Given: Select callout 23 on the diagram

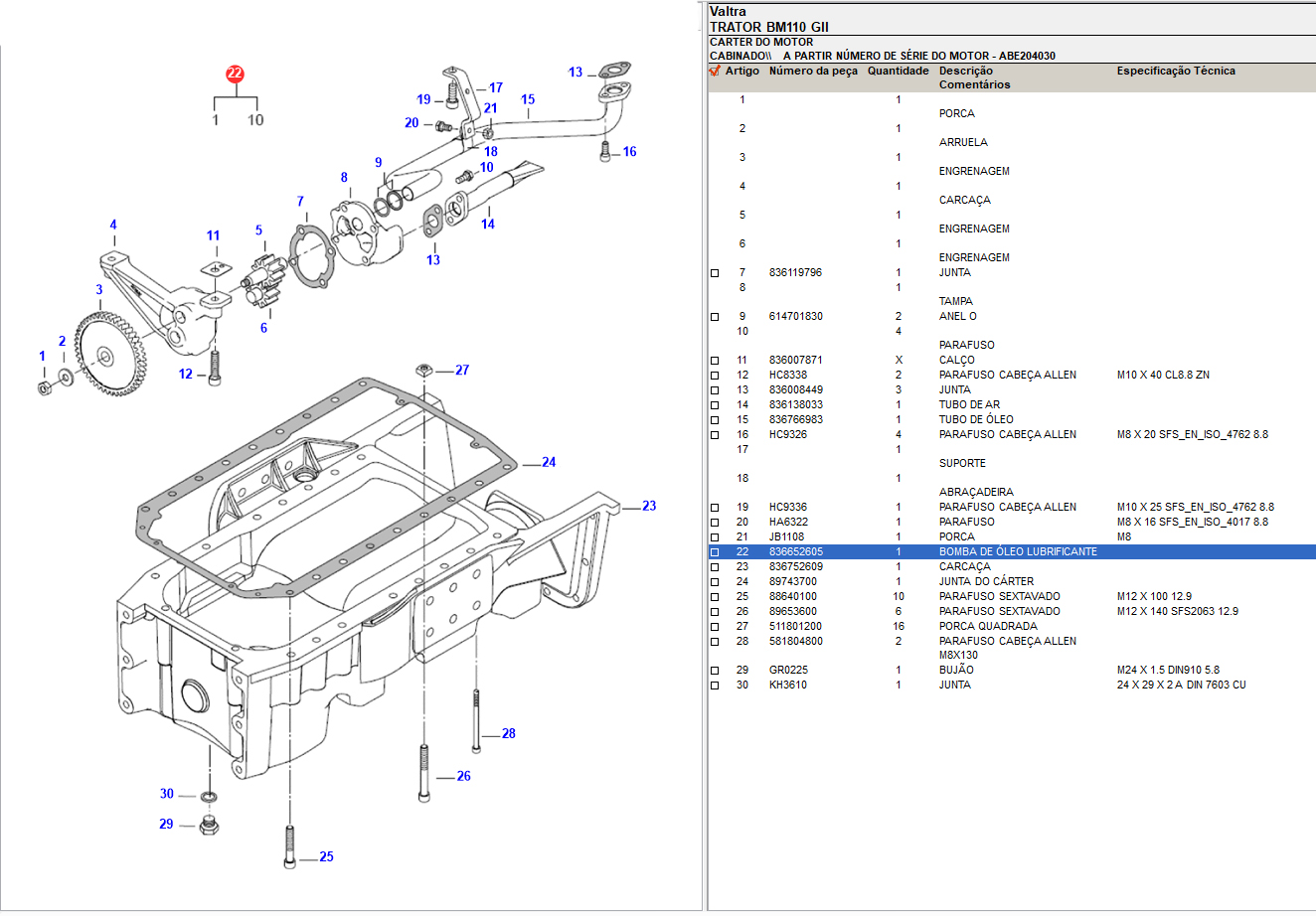Looking at the screenshot, I should point(649,506).
